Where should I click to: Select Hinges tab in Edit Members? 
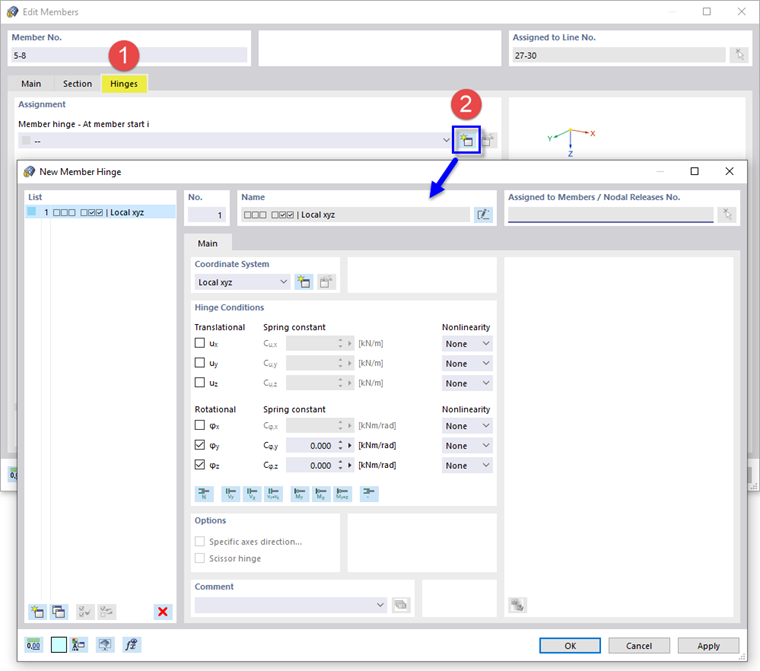click(x=124, y=83)
